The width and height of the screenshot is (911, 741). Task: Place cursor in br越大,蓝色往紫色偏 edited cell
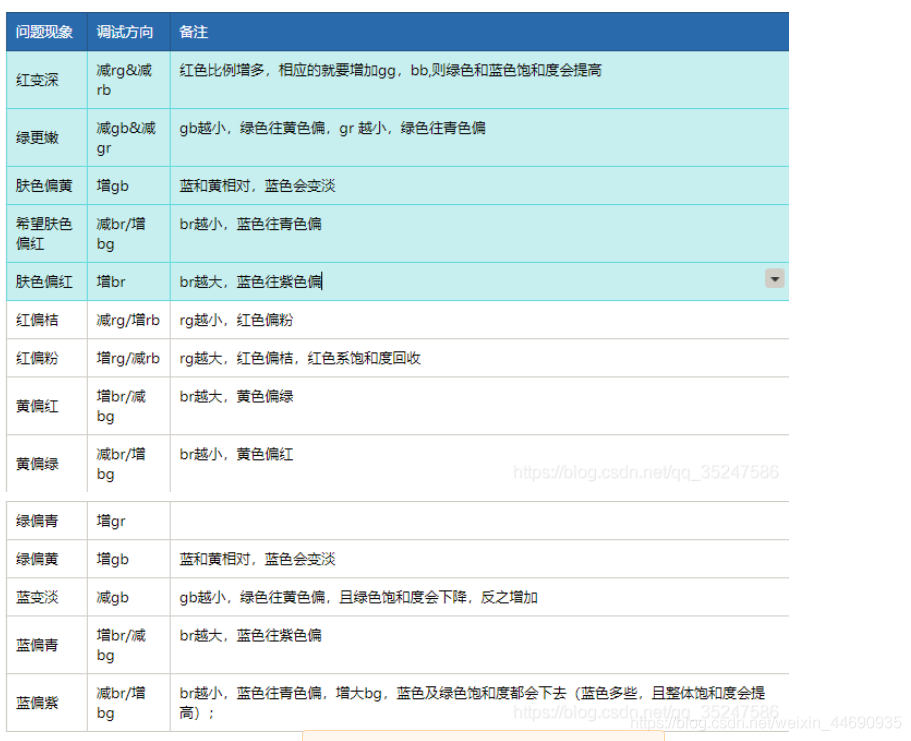click(250, 282)
